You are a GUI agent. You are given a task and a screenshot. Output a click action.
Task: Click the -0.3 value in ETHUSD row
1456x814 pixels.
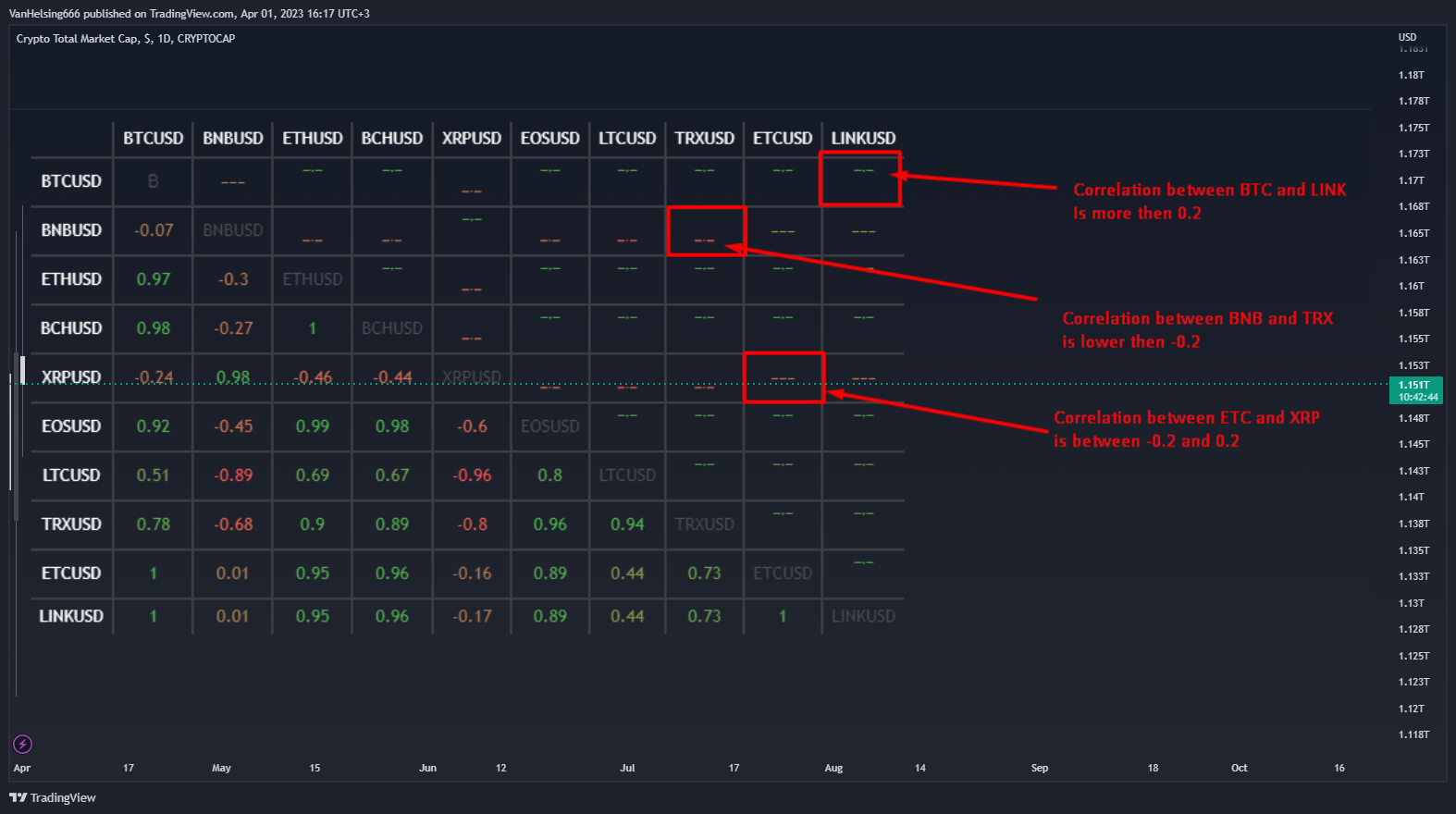point(233,279)
